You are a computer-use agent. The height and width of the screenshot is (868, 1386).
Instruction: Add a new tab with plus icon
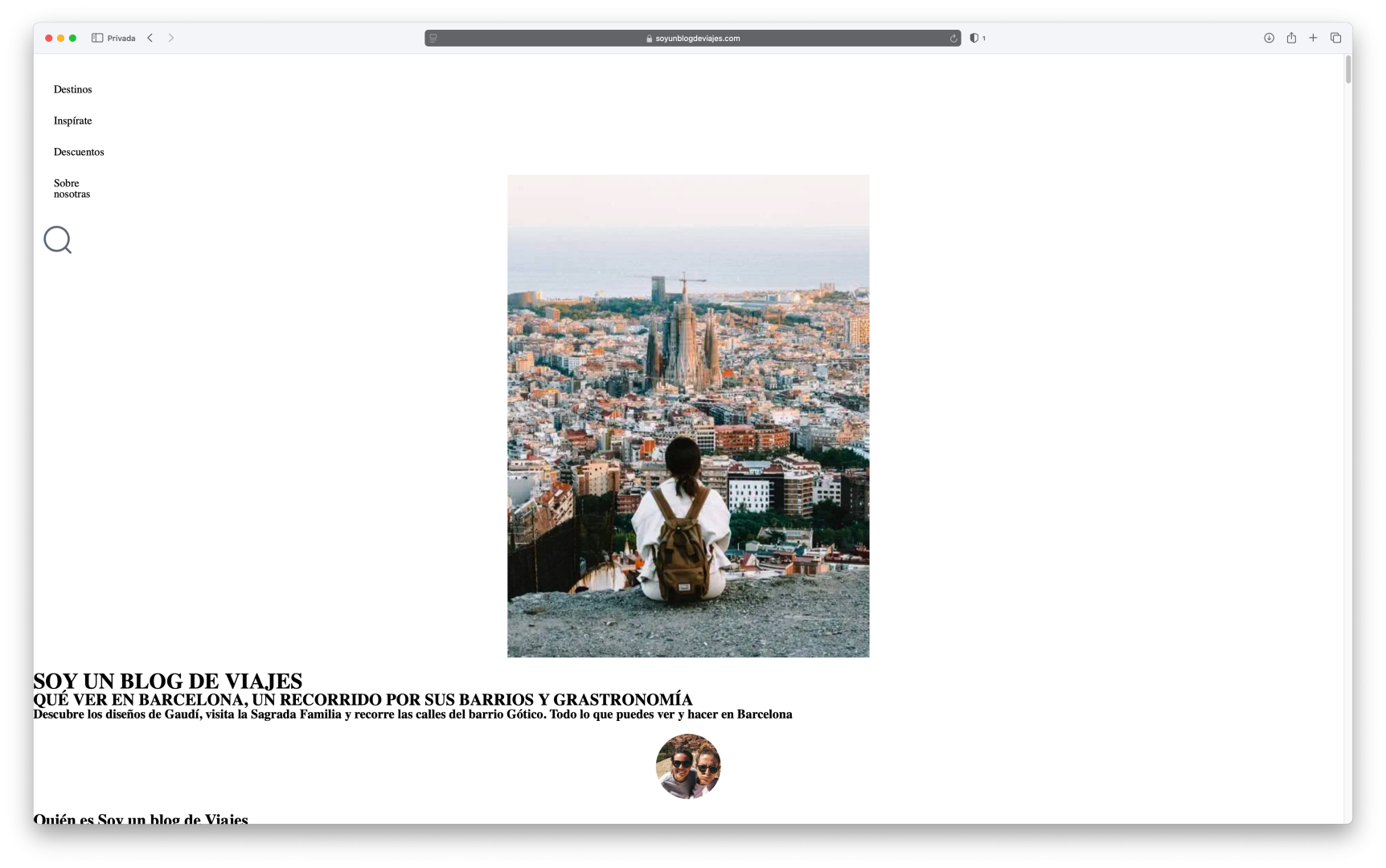1313,38
